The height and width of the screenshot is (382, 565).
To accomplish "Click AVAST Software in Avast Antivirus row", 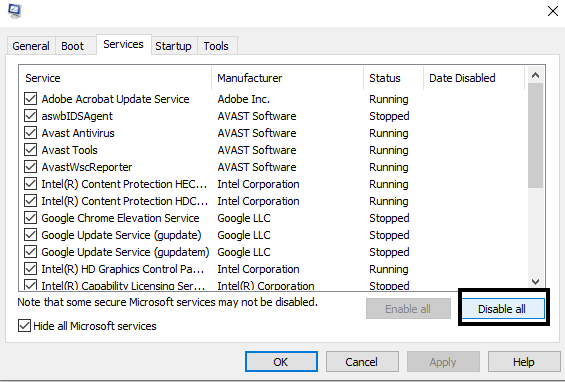I will (257, 133).
